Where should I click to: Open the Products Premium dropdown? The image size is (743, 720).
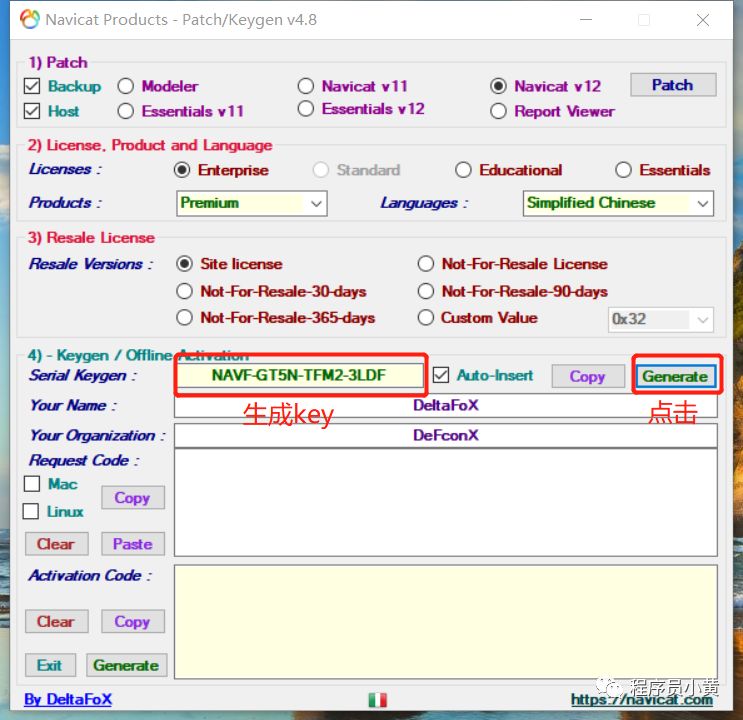coord(252,203)
